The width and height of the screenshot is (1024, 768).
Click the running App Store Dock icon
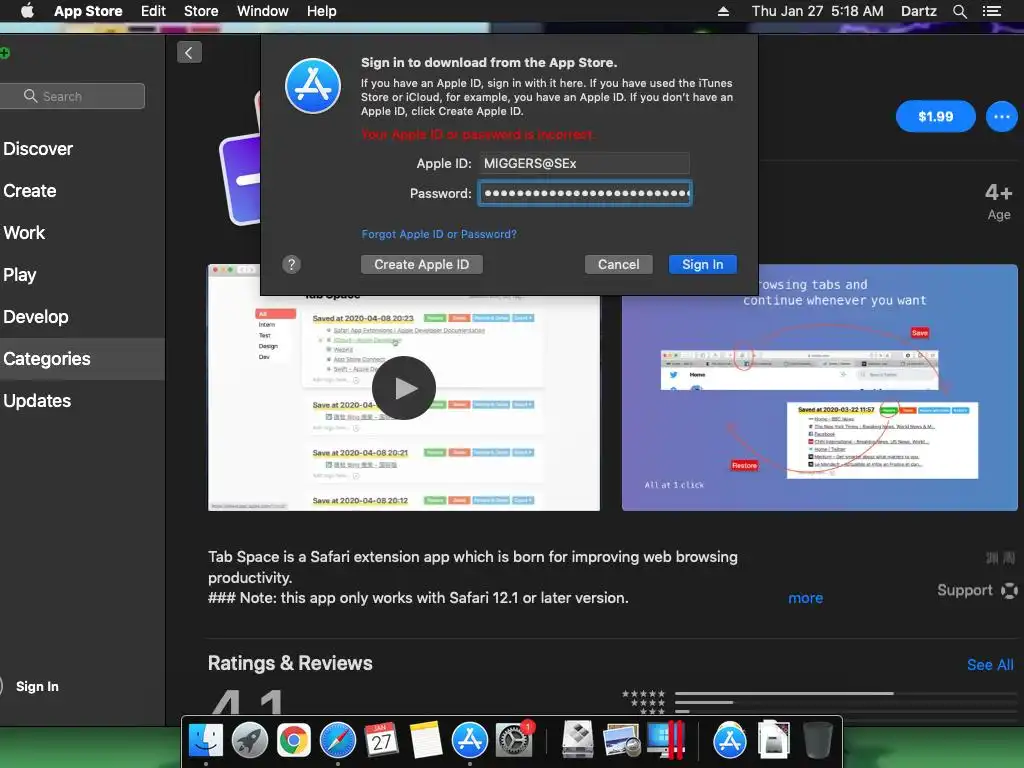pos(470,741)
